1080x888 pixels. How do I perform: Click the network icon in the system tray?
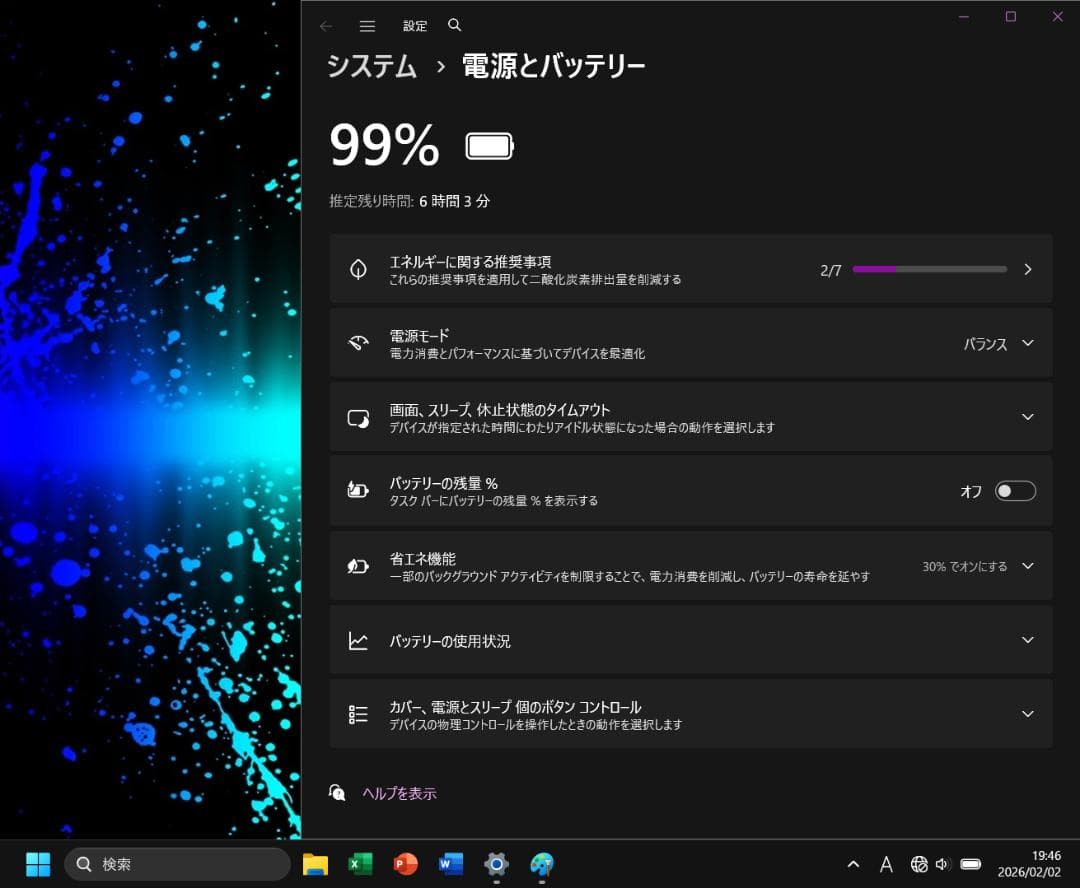click(x=919, y=864)
